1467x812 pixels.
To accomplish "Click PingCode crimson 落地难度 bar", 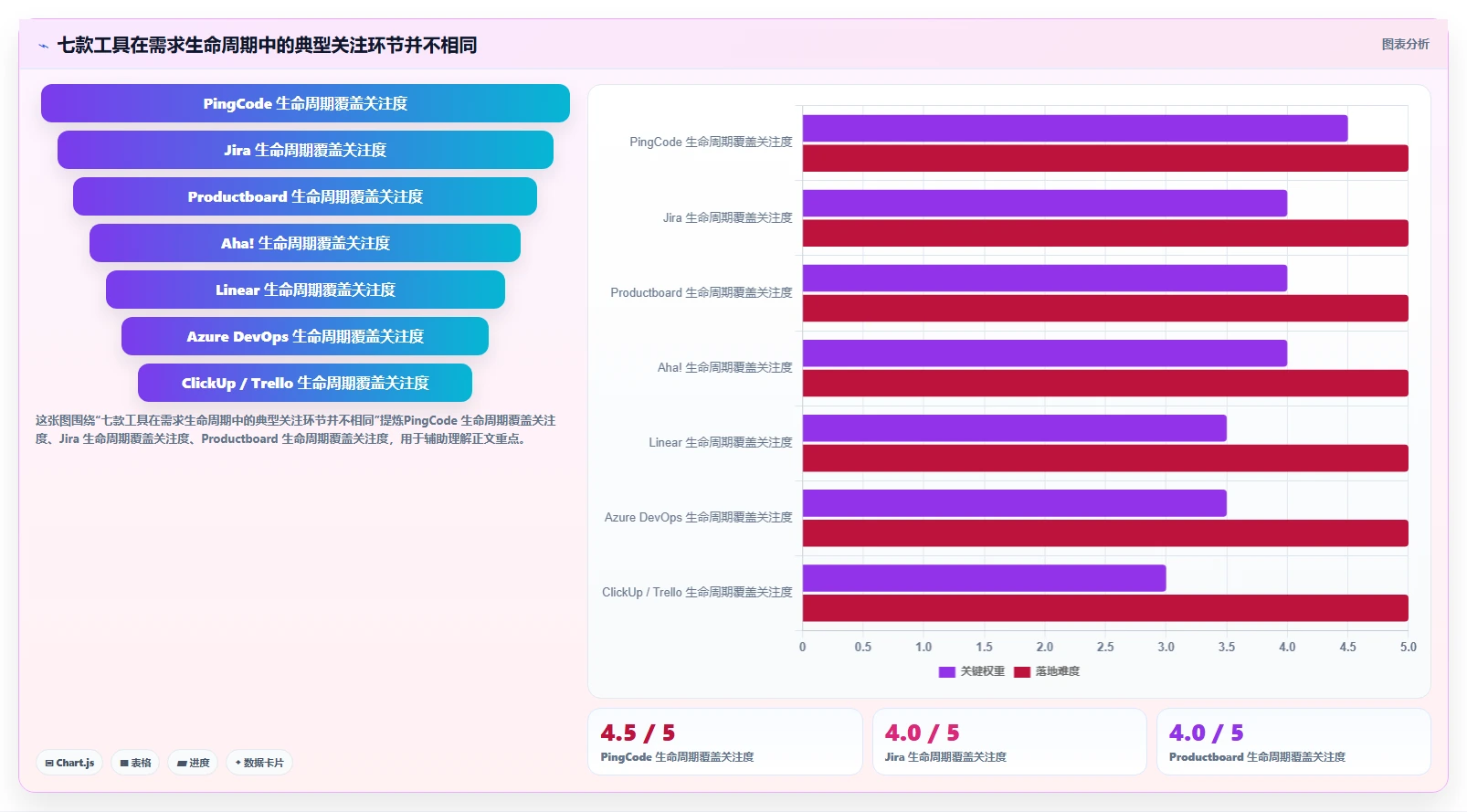I will 1105,158.
